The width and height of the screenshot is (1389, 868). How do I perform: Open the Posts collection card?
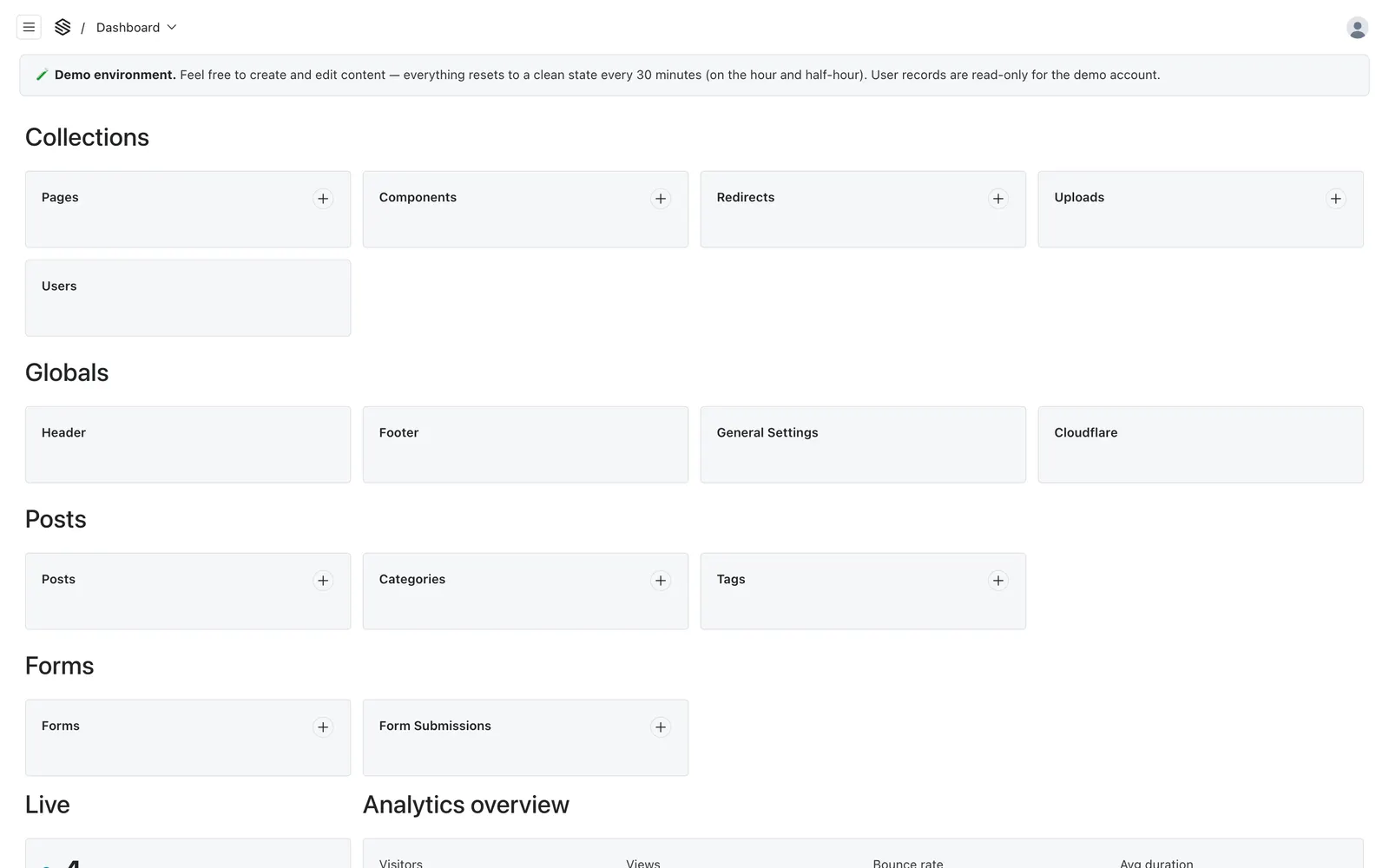coord(188,591)
